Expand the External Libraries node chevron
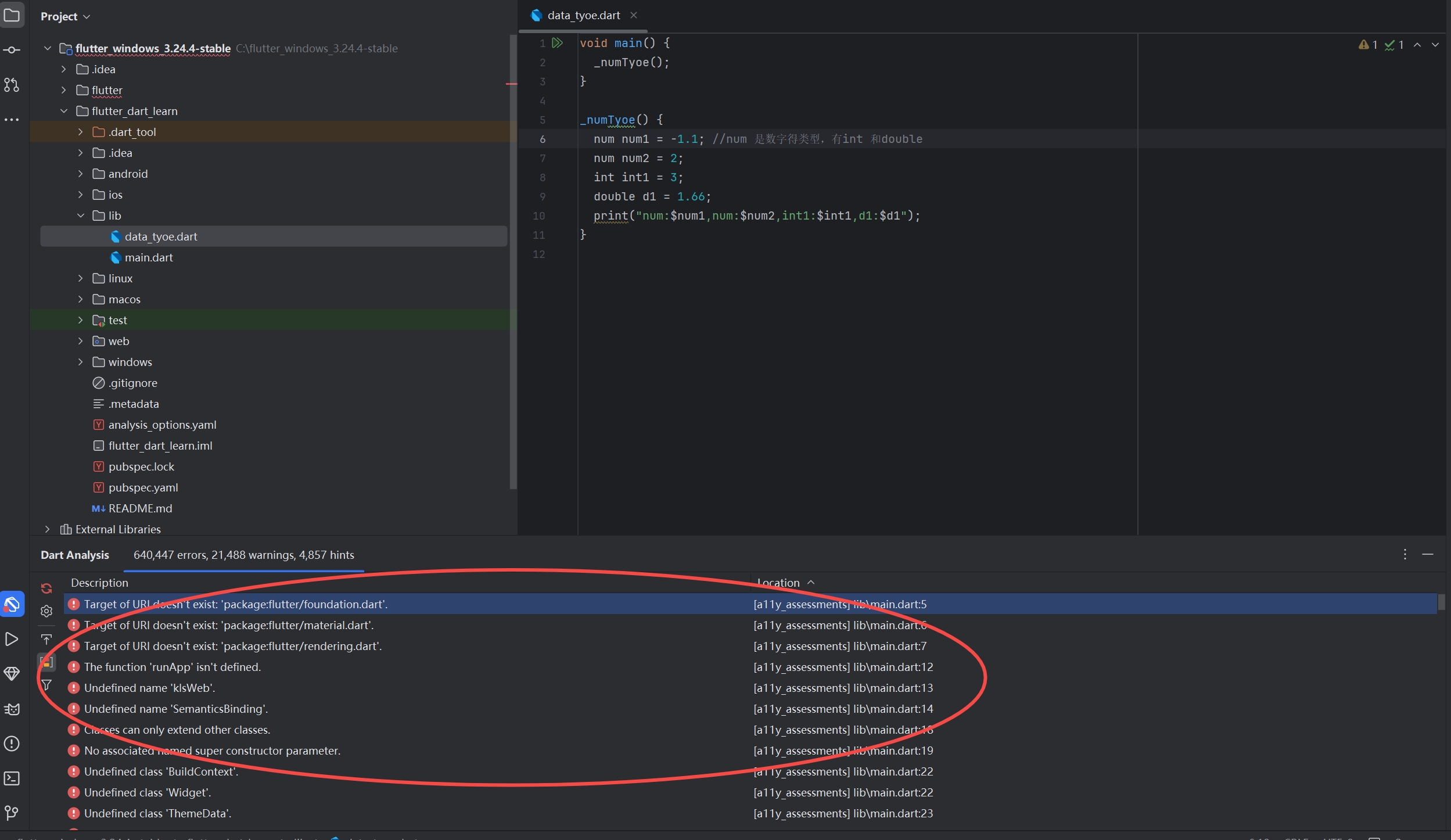The height and width of the screenshot is (840, 1451). pyautogui.click(x=48, y=529)
